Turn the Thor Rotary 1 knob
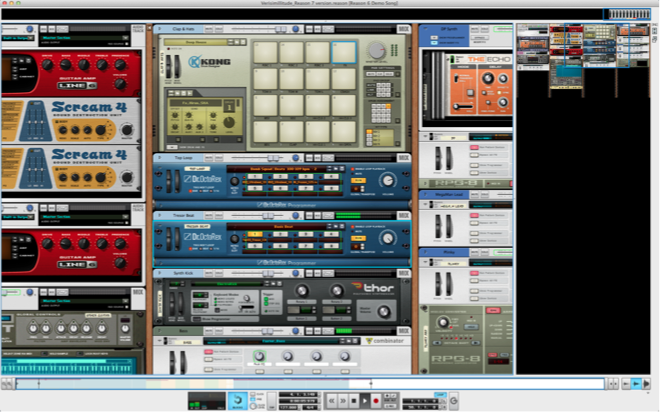The image size is (661, 413). click(301, 291)
